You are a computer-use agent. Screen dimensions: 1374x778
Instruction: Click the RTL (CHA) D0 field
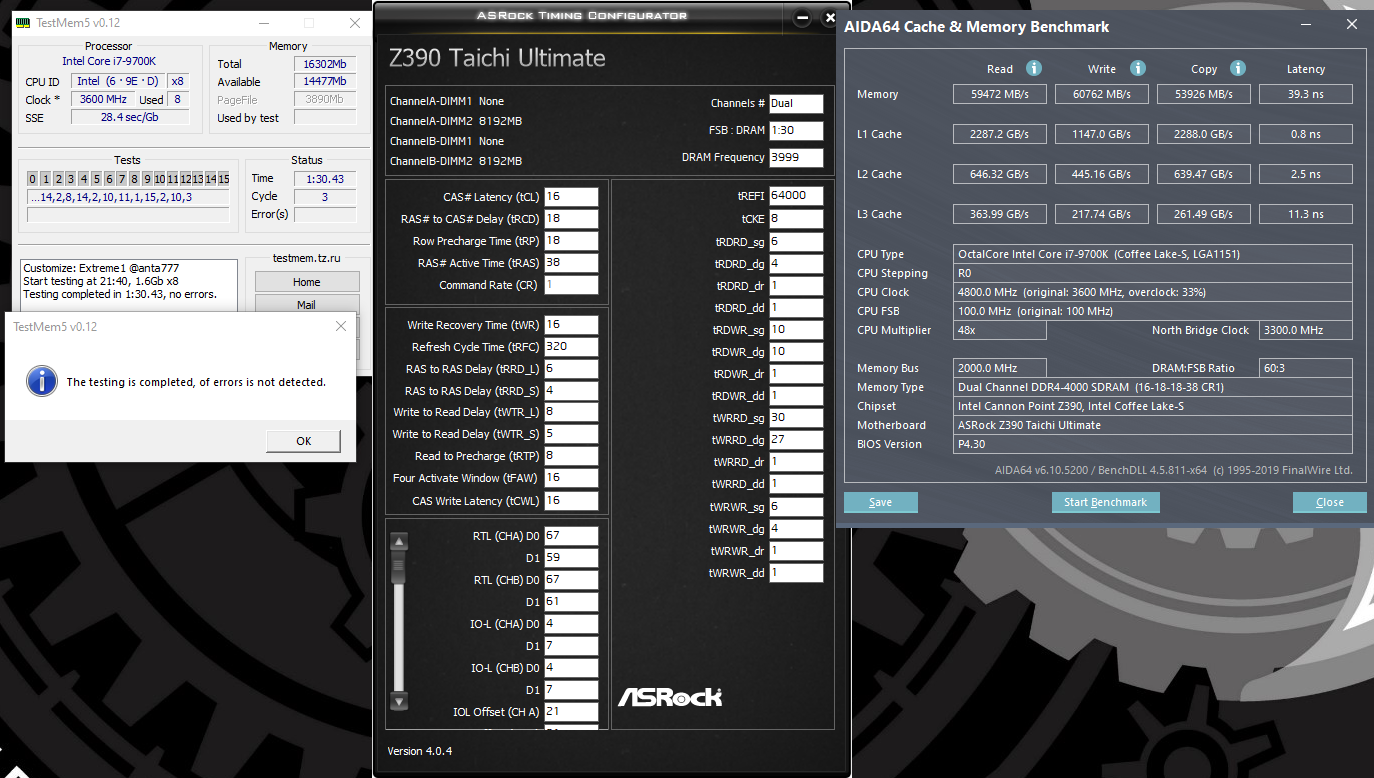click(x=571, y=536)
